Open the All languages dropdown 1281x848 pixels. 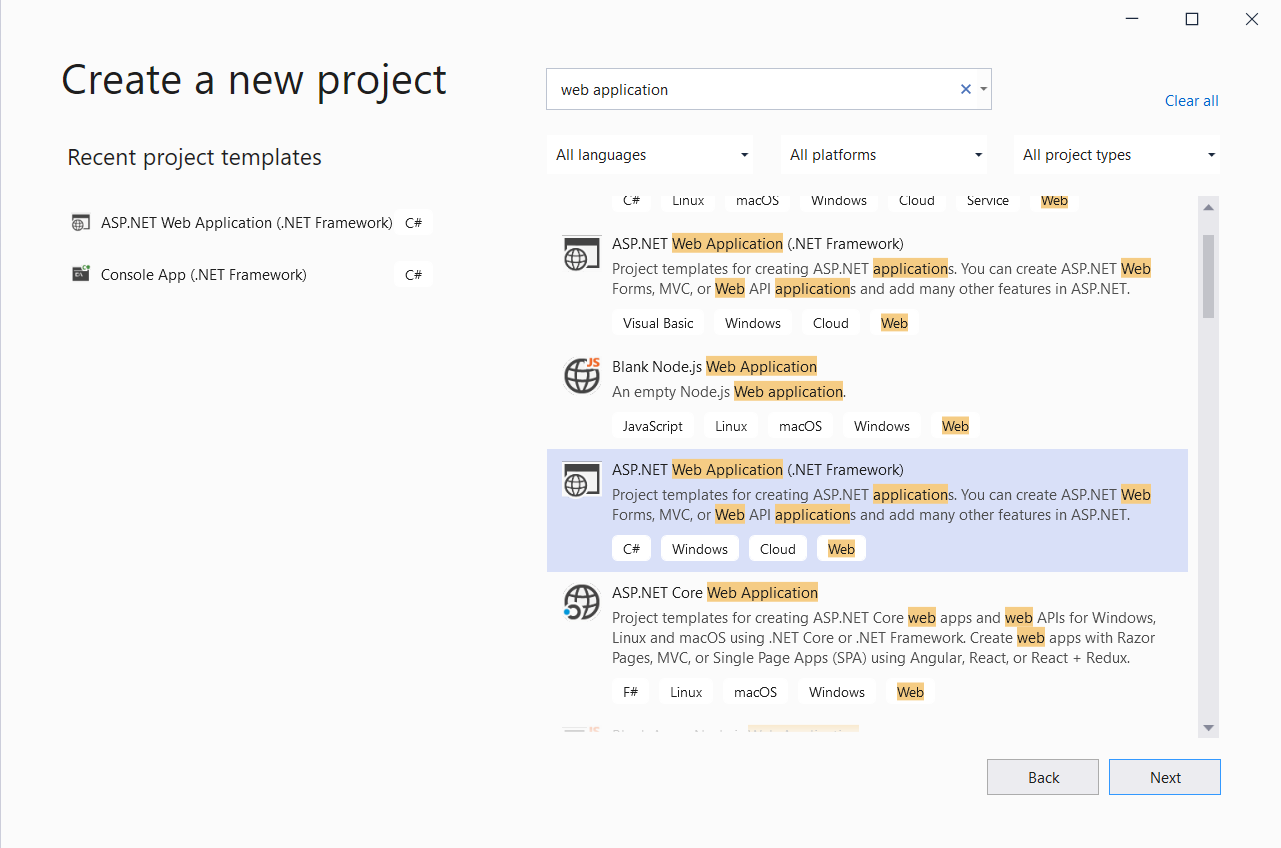point(652,155)
